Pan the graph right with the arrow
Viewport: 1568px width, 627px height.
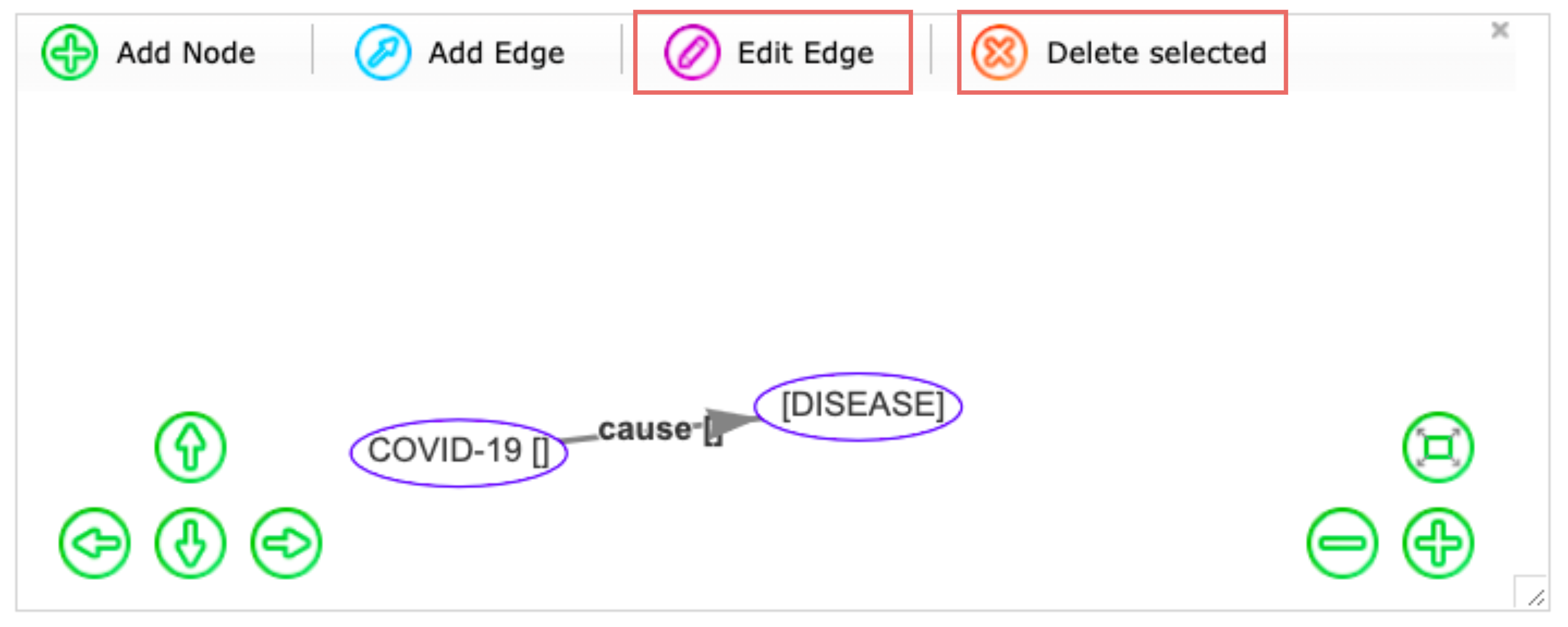click(x=286, y=543)
